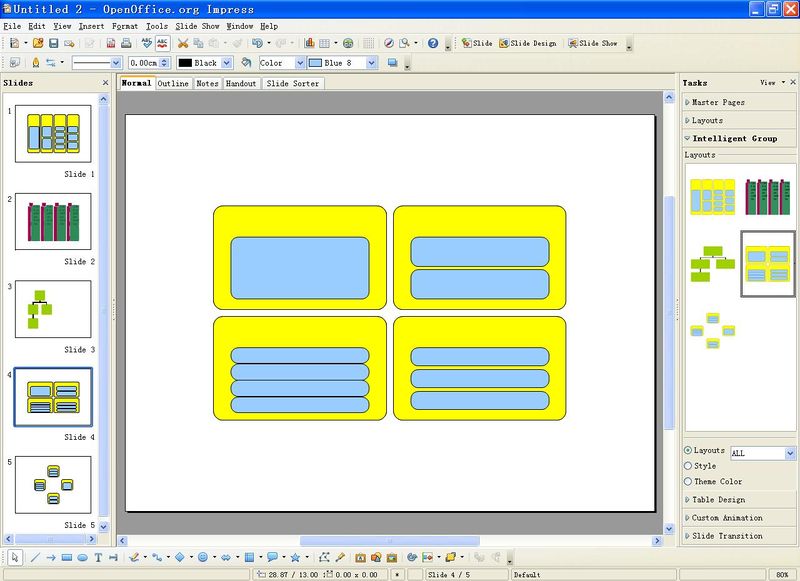Save the presentation with the Save icon
Viewport: 800px width, 581px height.
tap(53, 43)
